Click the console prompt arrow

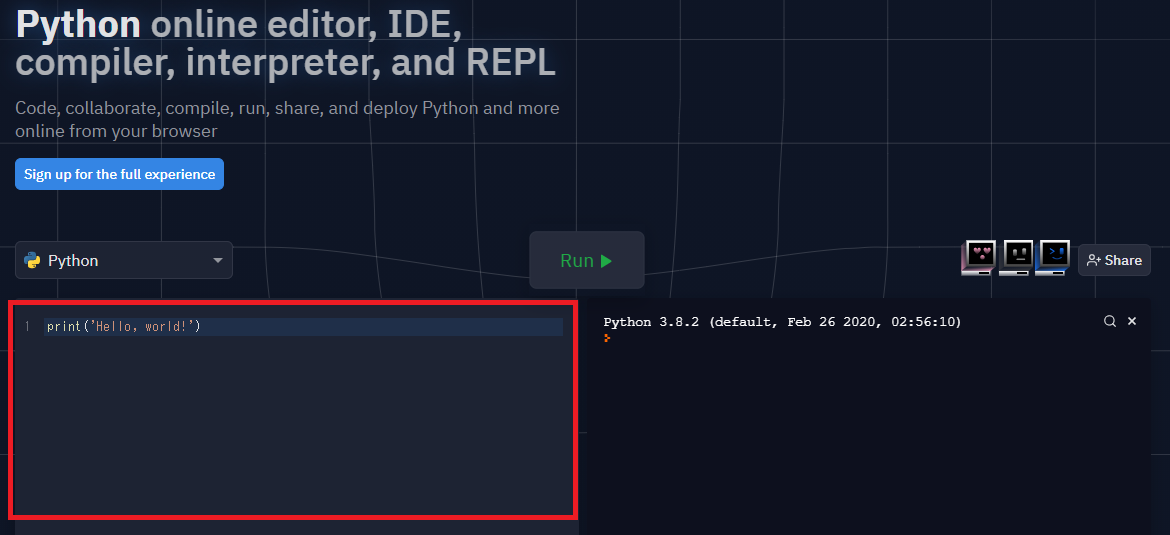(x=607, y=338)
